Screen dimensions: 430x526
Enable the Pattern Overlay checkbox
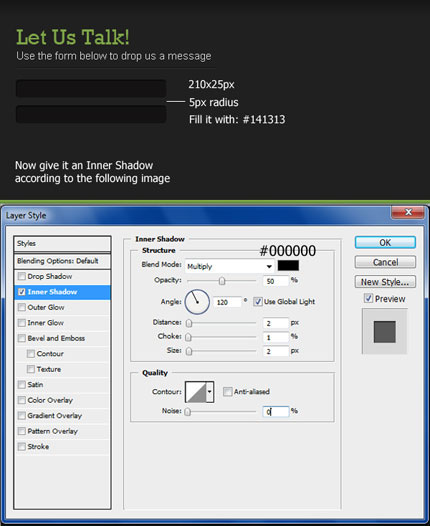(x=22, y=431)
